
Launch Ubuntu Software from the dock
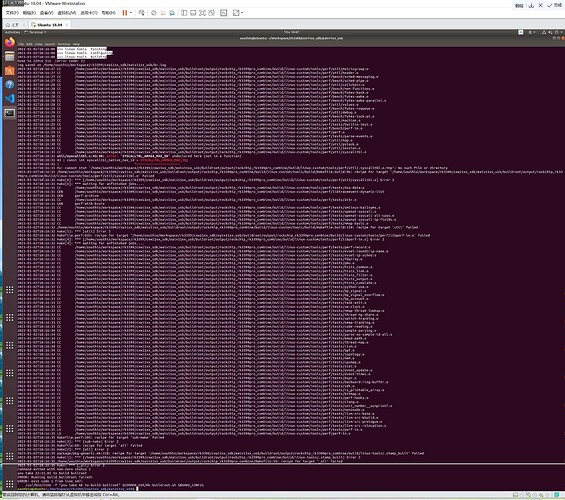pos(10,71)
